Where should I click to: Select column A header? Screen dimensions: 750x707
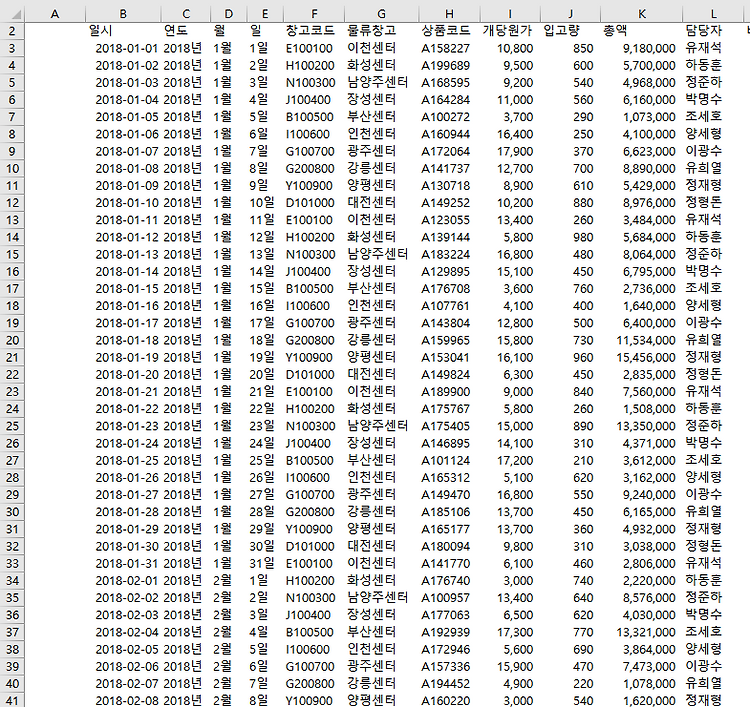pos(55,14)
